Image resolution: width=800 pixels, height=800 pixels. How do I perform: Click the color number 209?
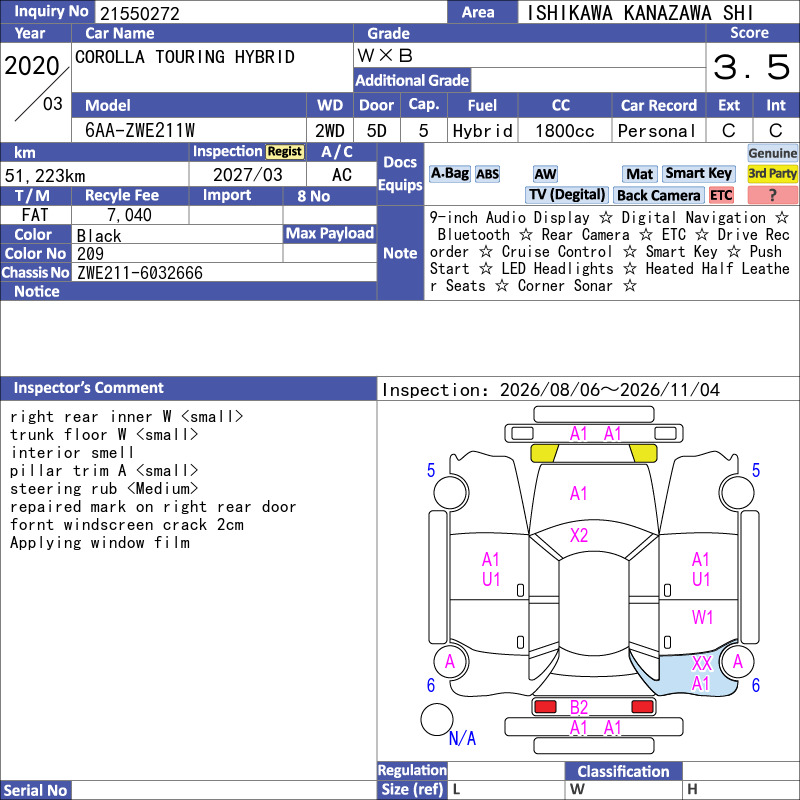(90, 254)
